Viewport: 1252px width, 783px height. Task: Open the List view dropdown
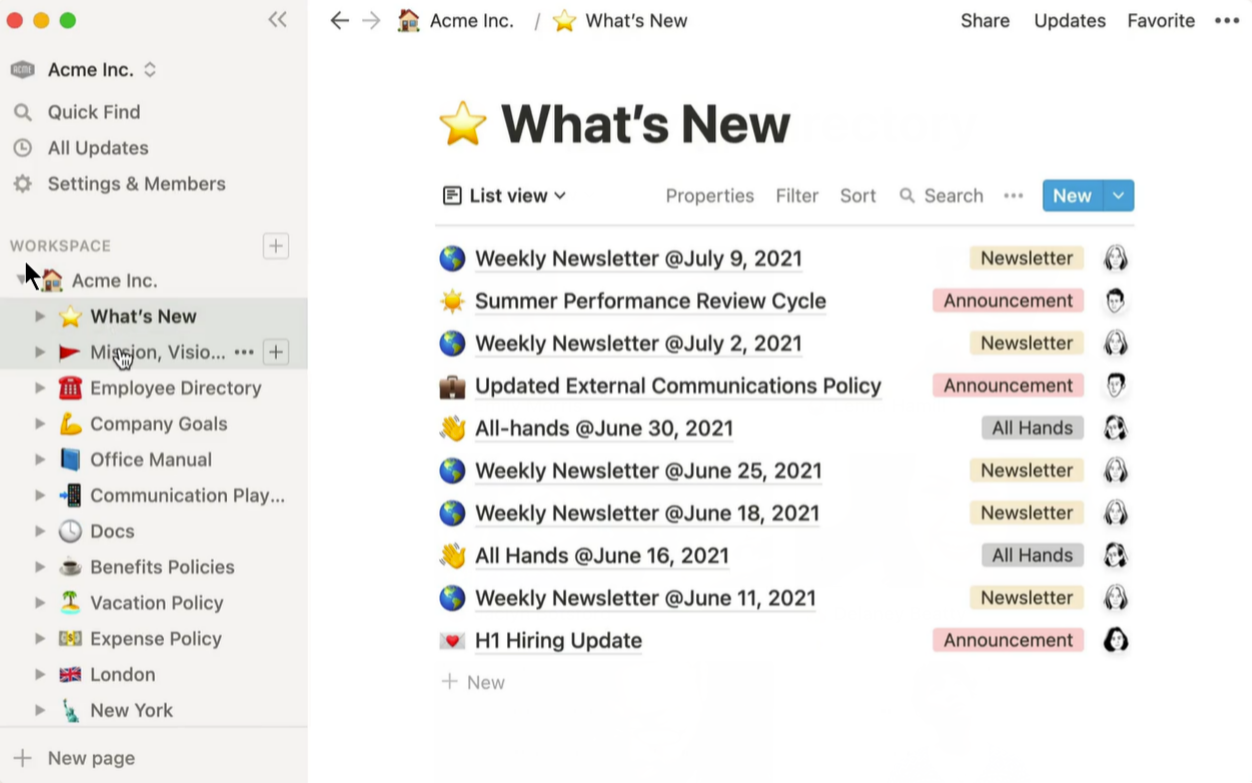(x=504, y=196)
